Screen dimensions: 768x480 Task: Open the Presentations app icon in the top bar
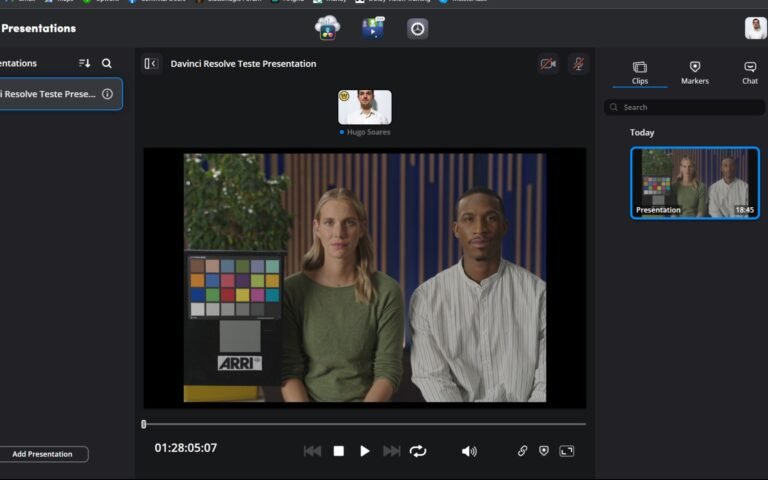pyautogui.click(x=373, y=28)
